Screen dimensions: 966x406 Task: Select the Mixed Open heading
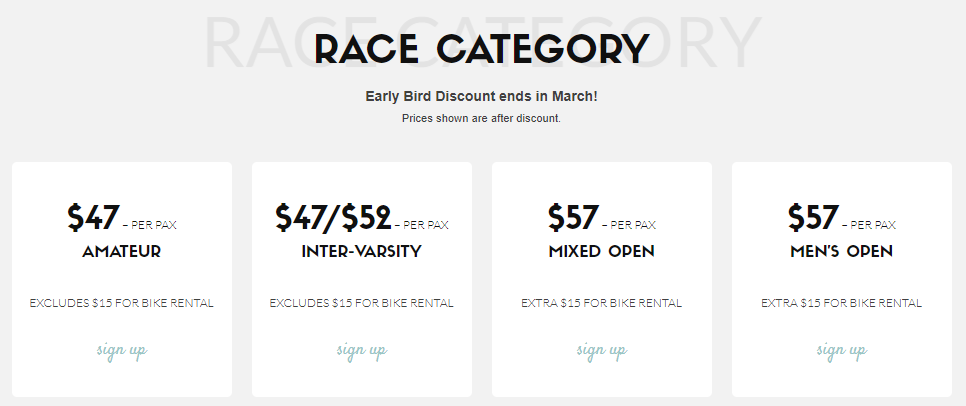click(x=602, y=251)
